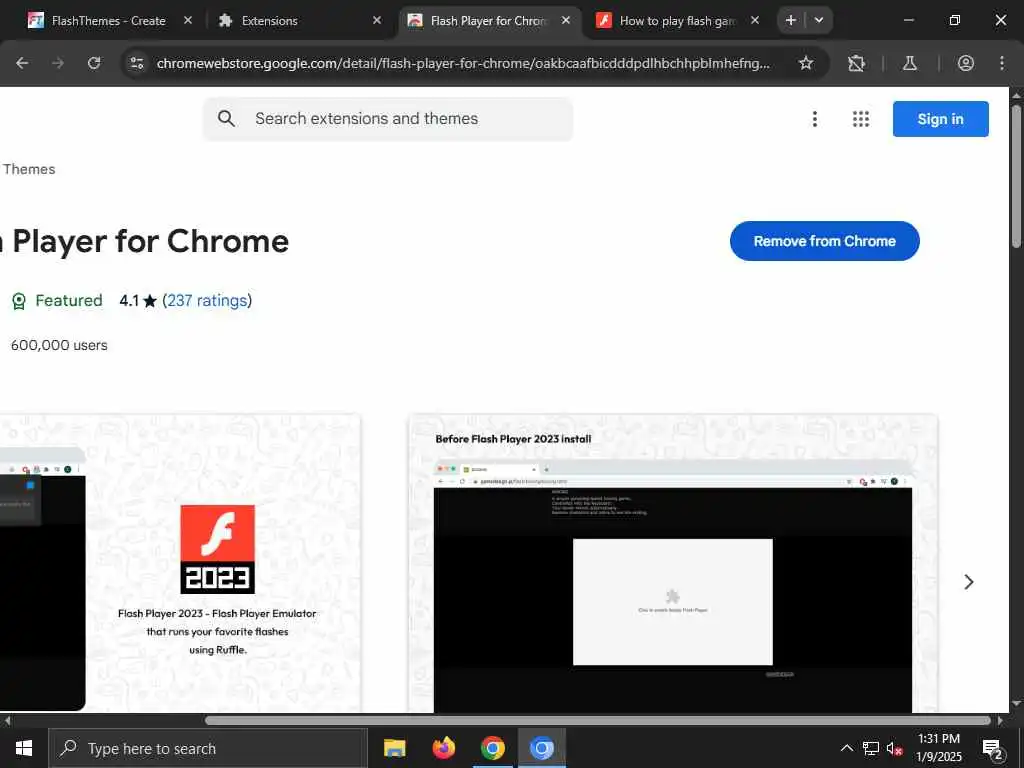Image resolution: width=1024 pixels, height=768 pixels.
Task: Open the Google apps grid
Action: [x=861, y=119]
